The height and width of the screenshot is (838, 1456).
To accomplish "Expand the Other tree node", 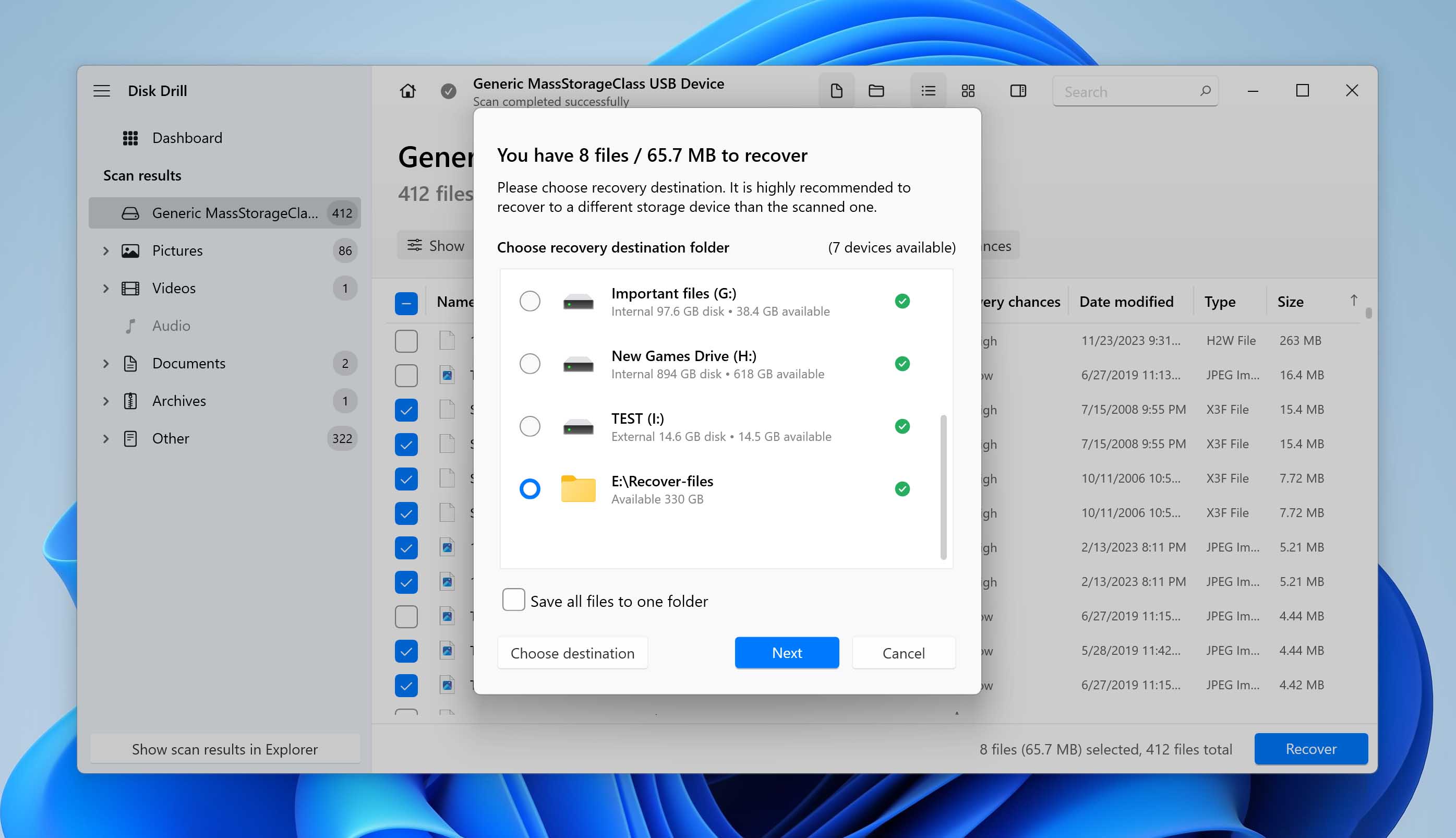I will 106,439.
